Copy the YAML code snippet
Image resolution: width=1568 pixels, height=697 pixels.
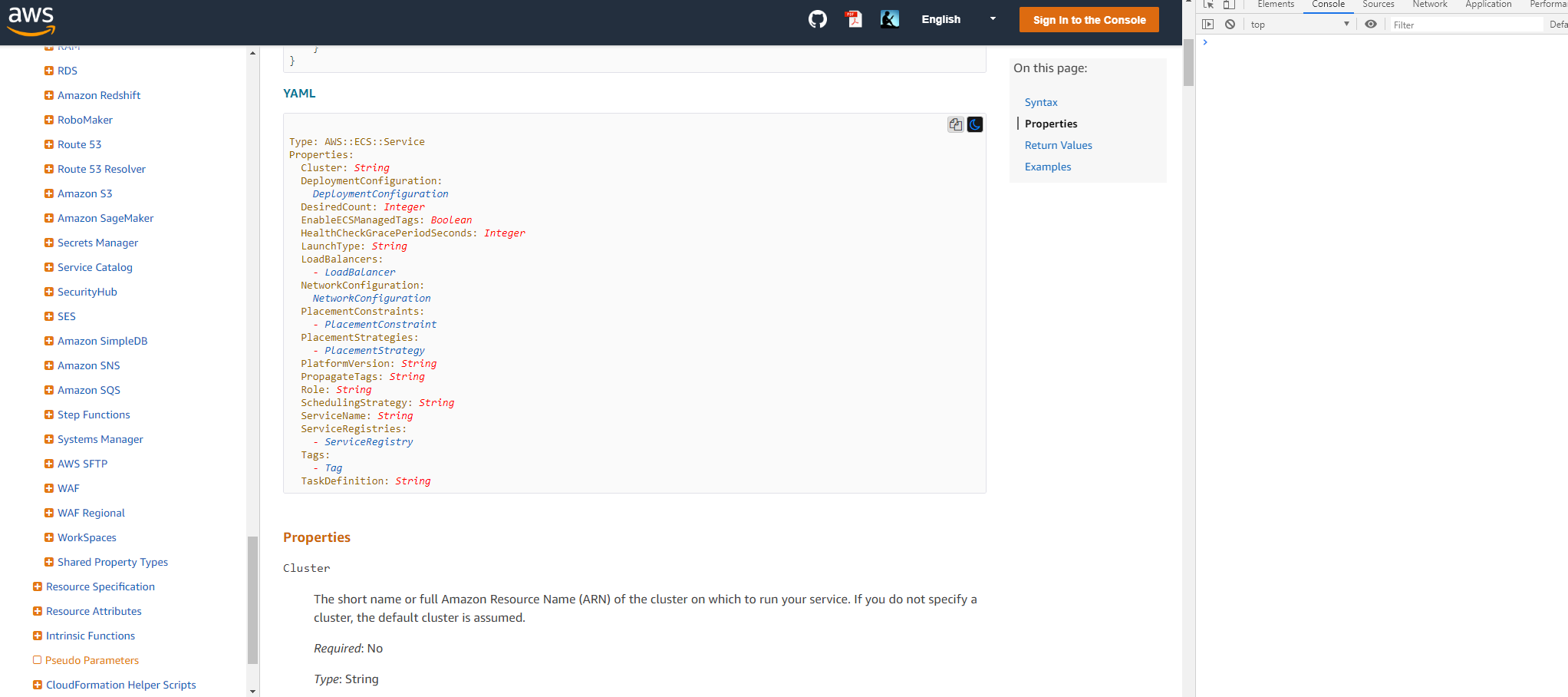pyautogui.click(x=955, y=124)
